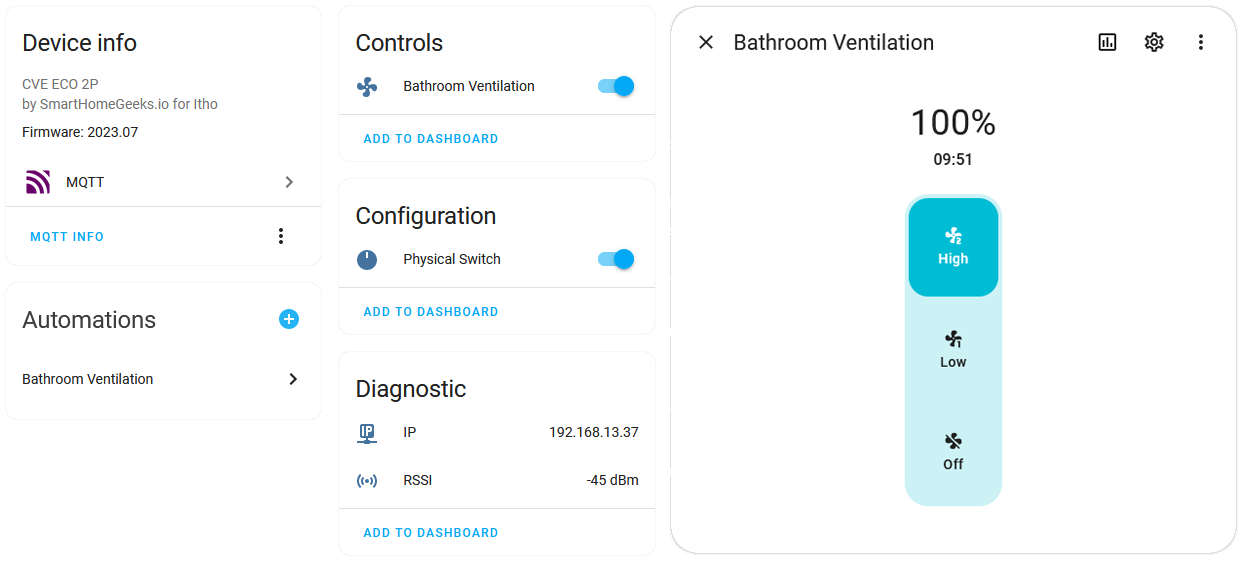Expand the MQTT integration chevron
1243x561 pixels.
click(289, 182)
